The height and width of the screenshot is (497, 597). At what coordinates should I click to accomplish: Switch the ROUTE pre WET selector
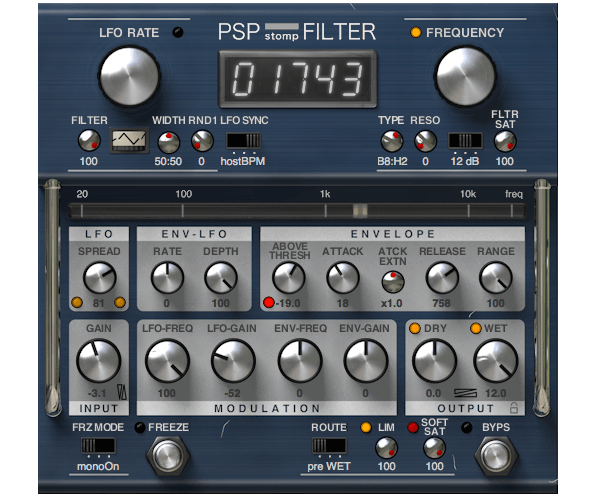(x=329, y=446)
